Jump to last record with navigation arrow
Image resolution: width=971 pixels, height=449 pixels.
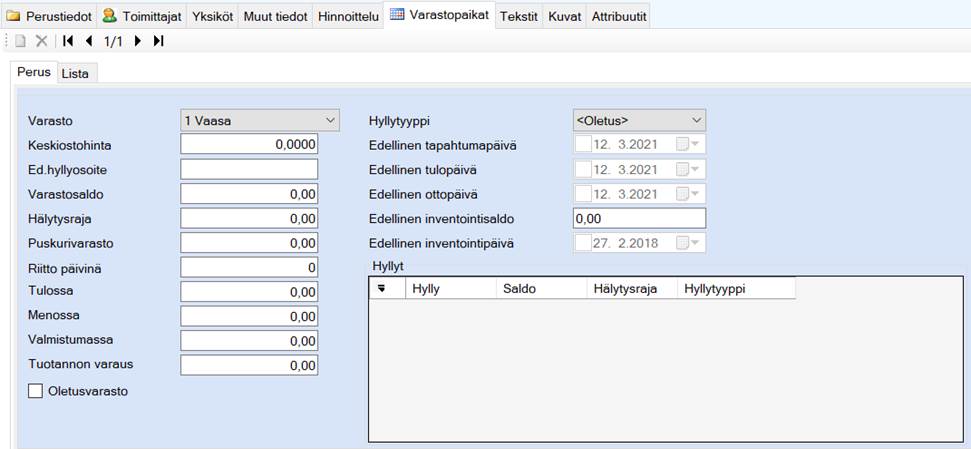pos(158,41)
